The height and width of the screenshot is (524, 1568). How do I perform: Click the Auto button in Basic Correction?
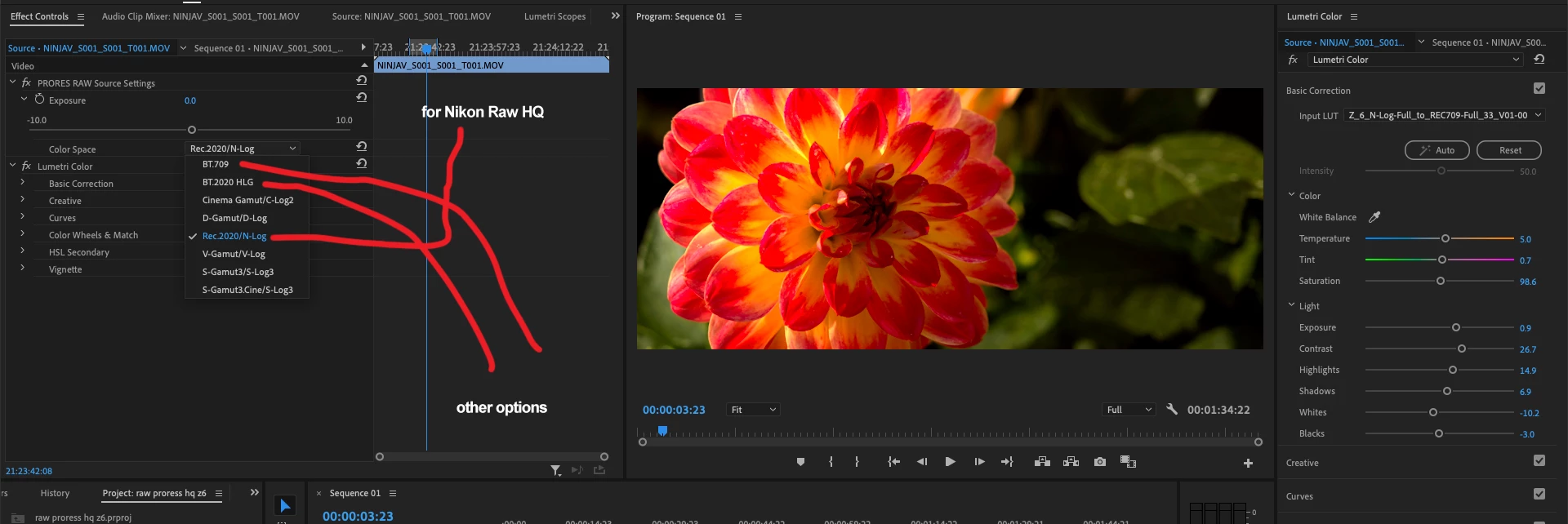coord(1437,150)
